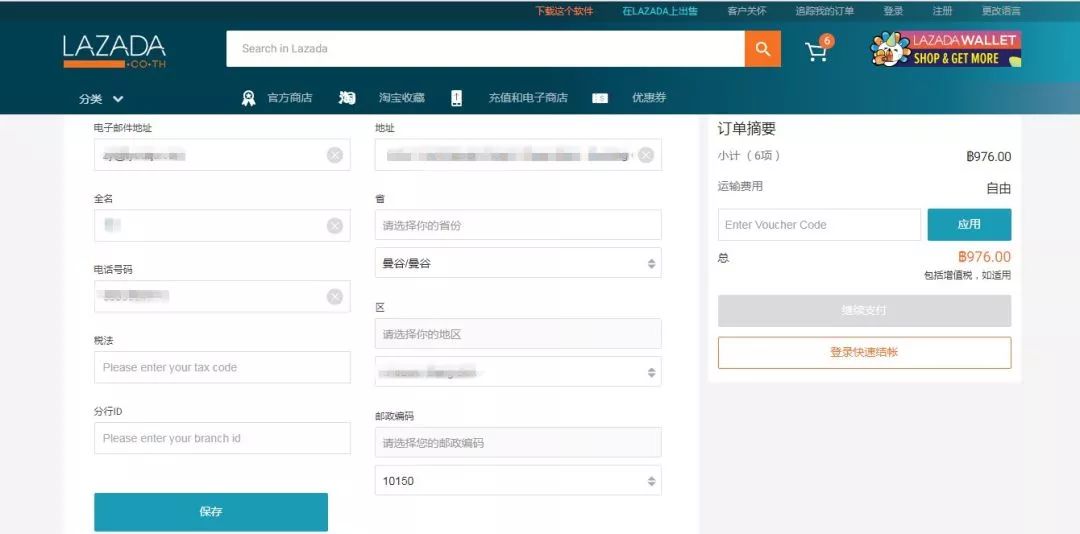Image resolution: width=1080 pixels, height=534 pixels.
Task: Click the greyed 继续支付 button
Action: pyautogui.click(x=864, y=311)
